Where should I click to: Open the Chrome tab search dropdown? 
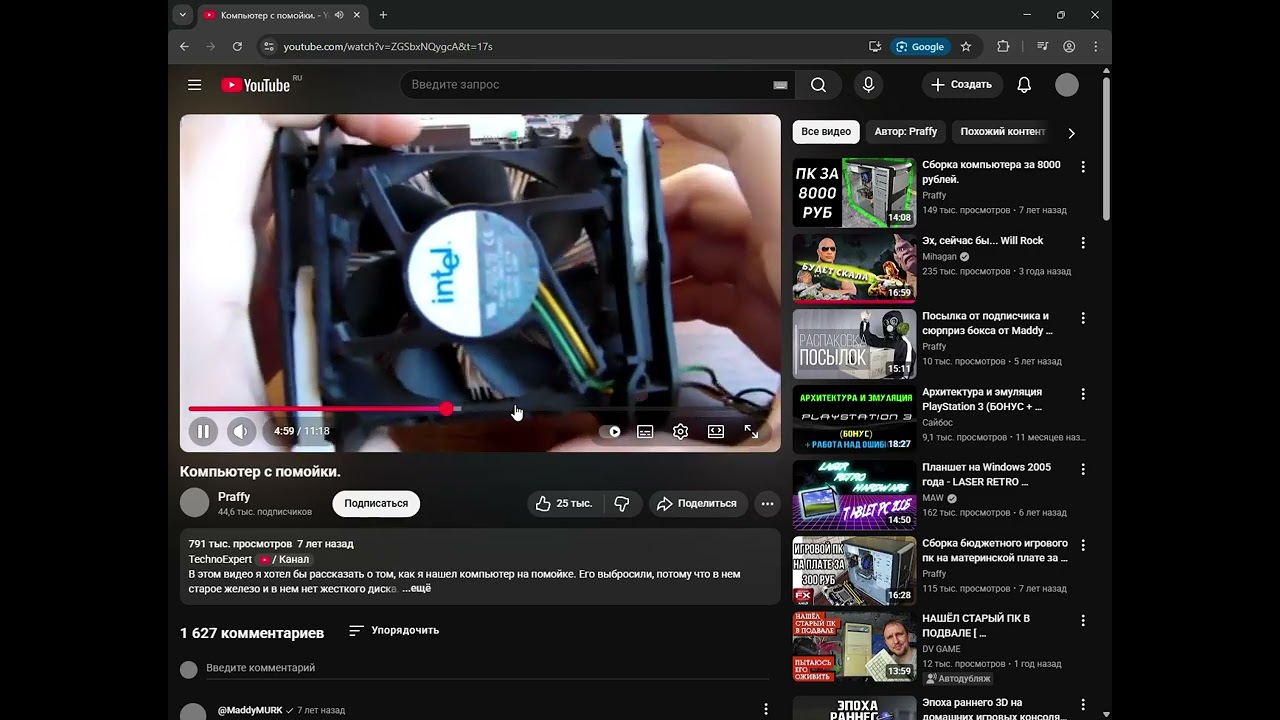(182, 15)
